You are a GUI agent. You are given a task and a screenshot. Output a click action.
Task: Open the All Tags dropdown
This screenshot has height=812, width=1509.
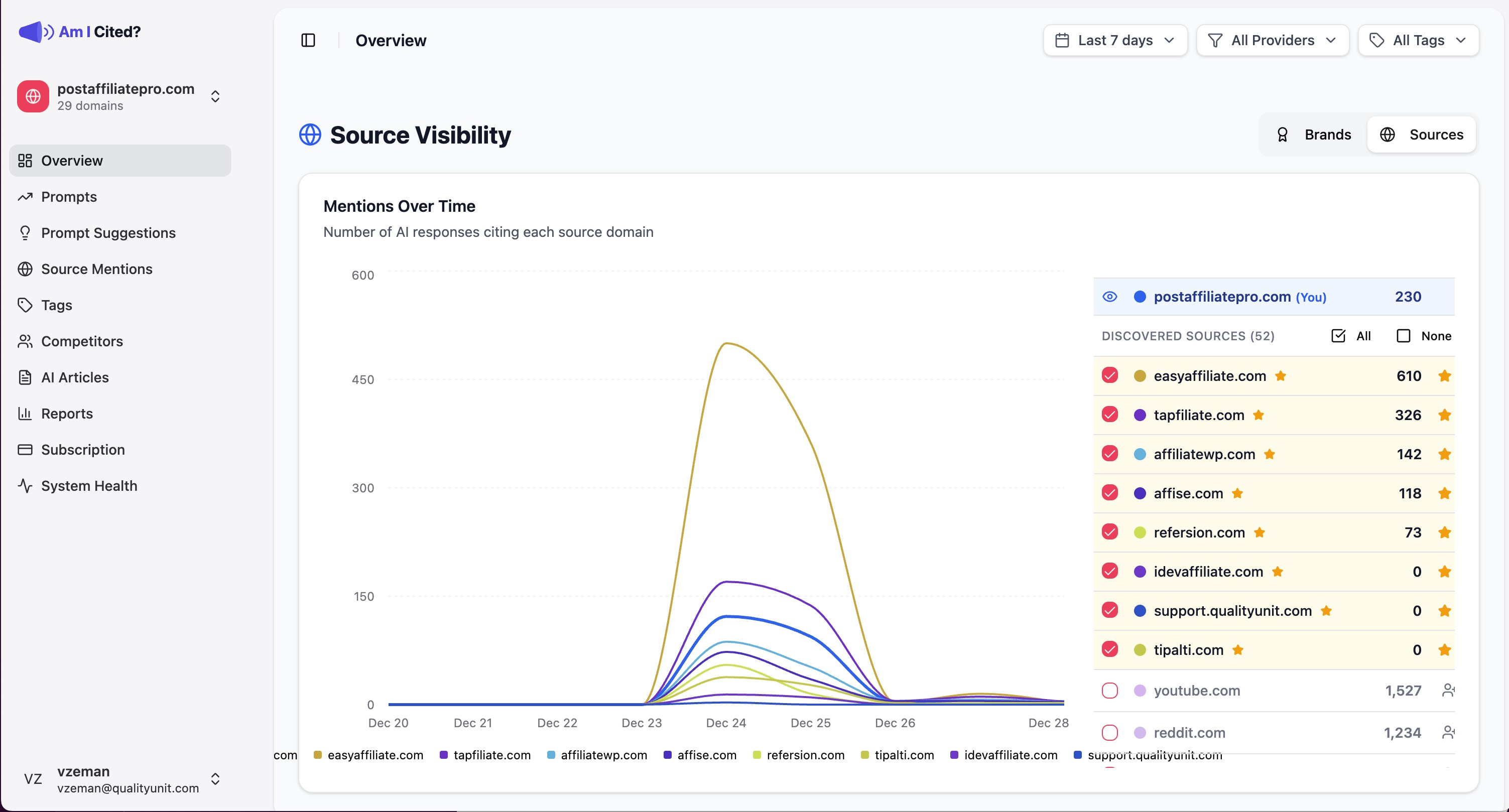1418,40
